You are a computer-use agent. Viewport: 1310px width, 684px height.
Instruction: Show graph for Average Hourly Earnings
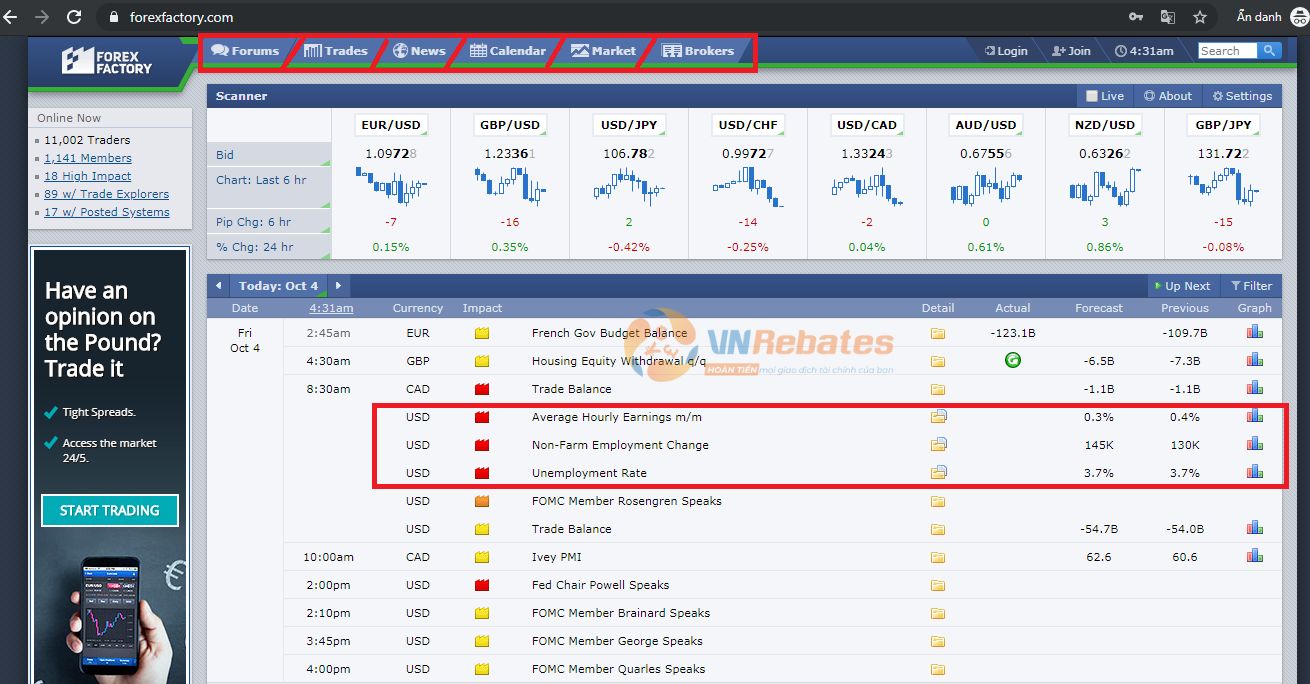click(1254, 416)
